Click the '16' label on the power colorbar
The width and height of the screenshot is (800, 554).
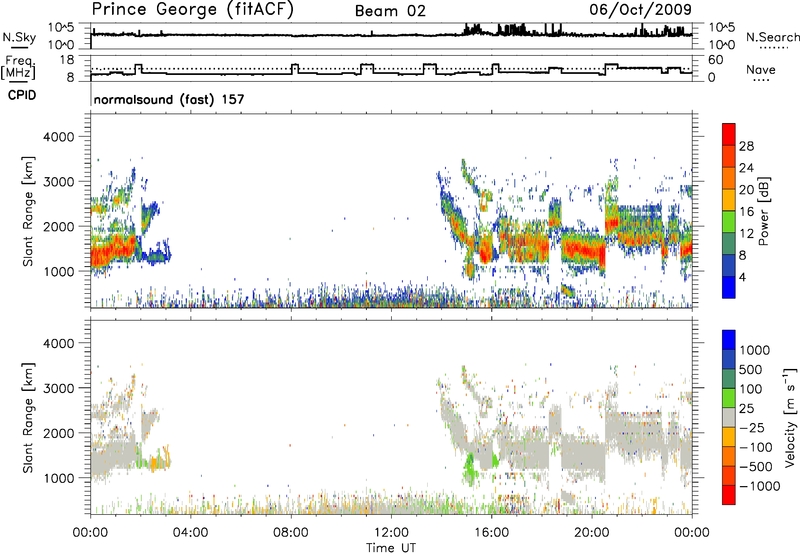[746, 212]
